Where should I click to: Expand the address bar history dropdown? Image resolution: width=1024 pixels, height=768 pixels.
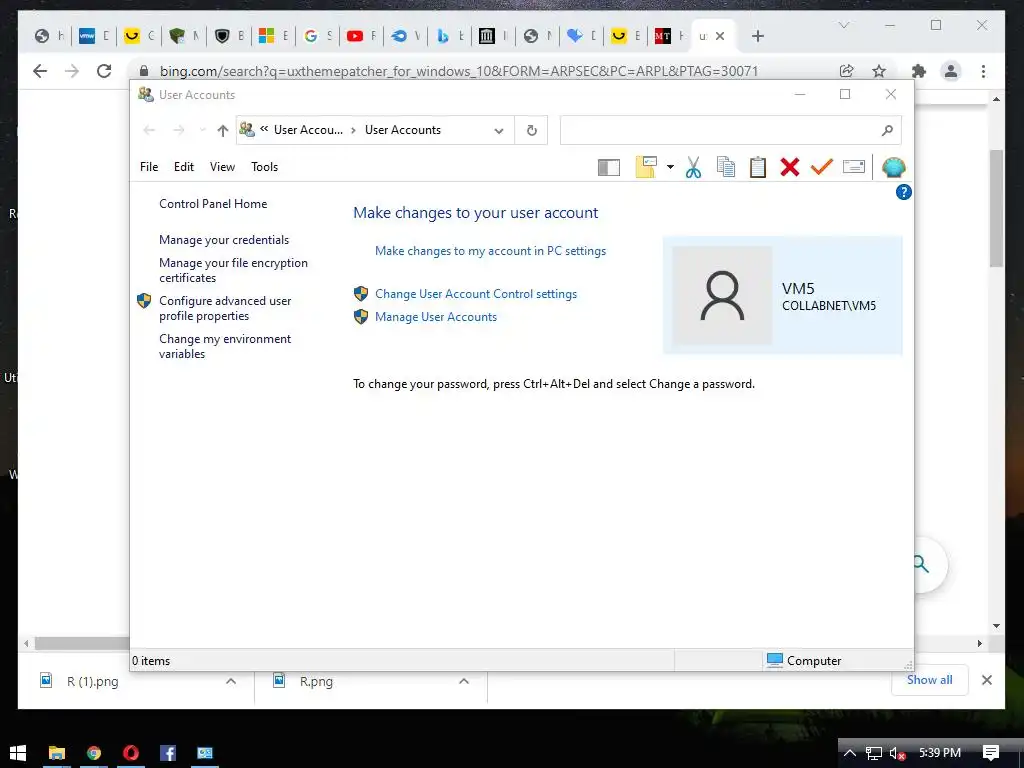[x=499, y=131]
